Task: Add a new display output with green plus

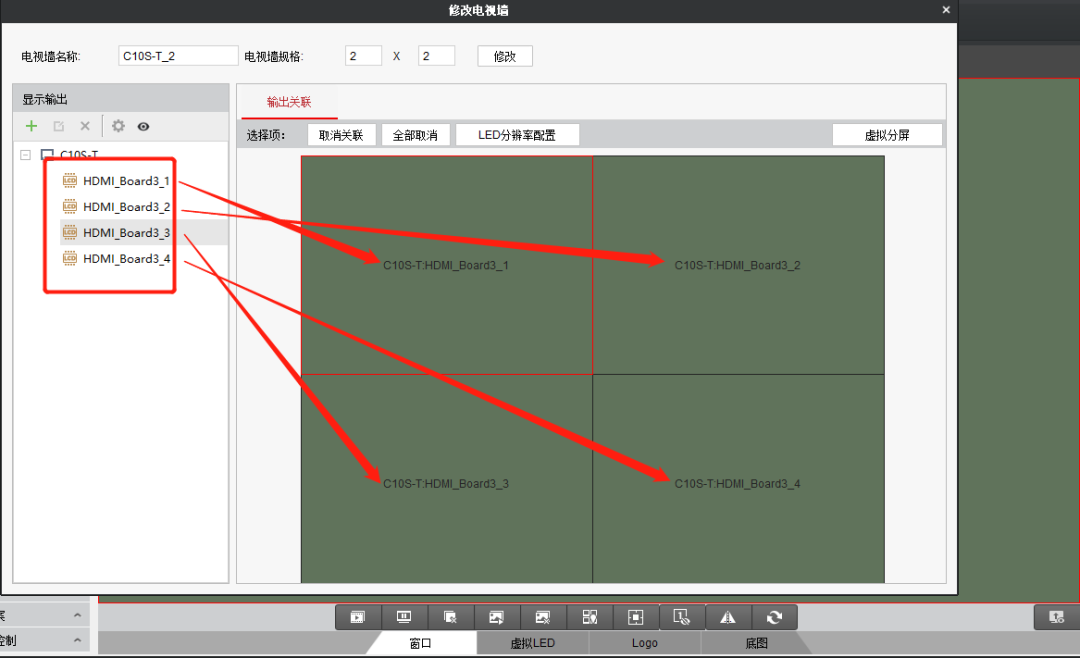Action: coord(31,126)
